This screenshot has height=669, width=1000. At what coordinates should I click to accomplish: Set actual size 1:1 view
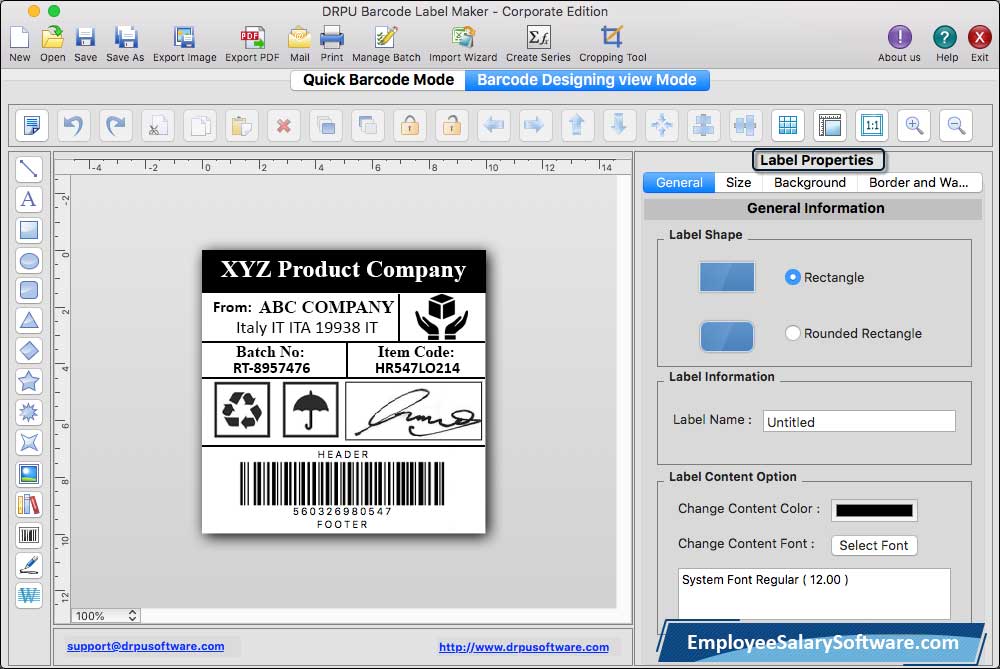872,125
